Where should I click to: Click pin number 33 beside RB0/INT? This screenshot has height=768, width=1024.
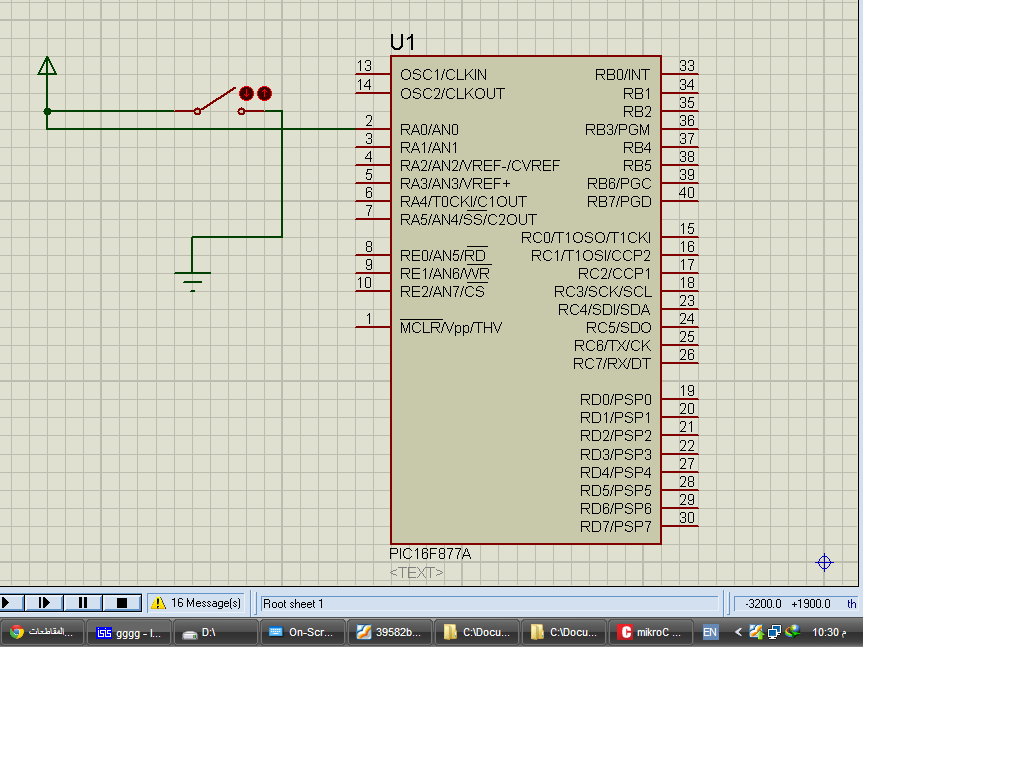click(x=687, y=66)
